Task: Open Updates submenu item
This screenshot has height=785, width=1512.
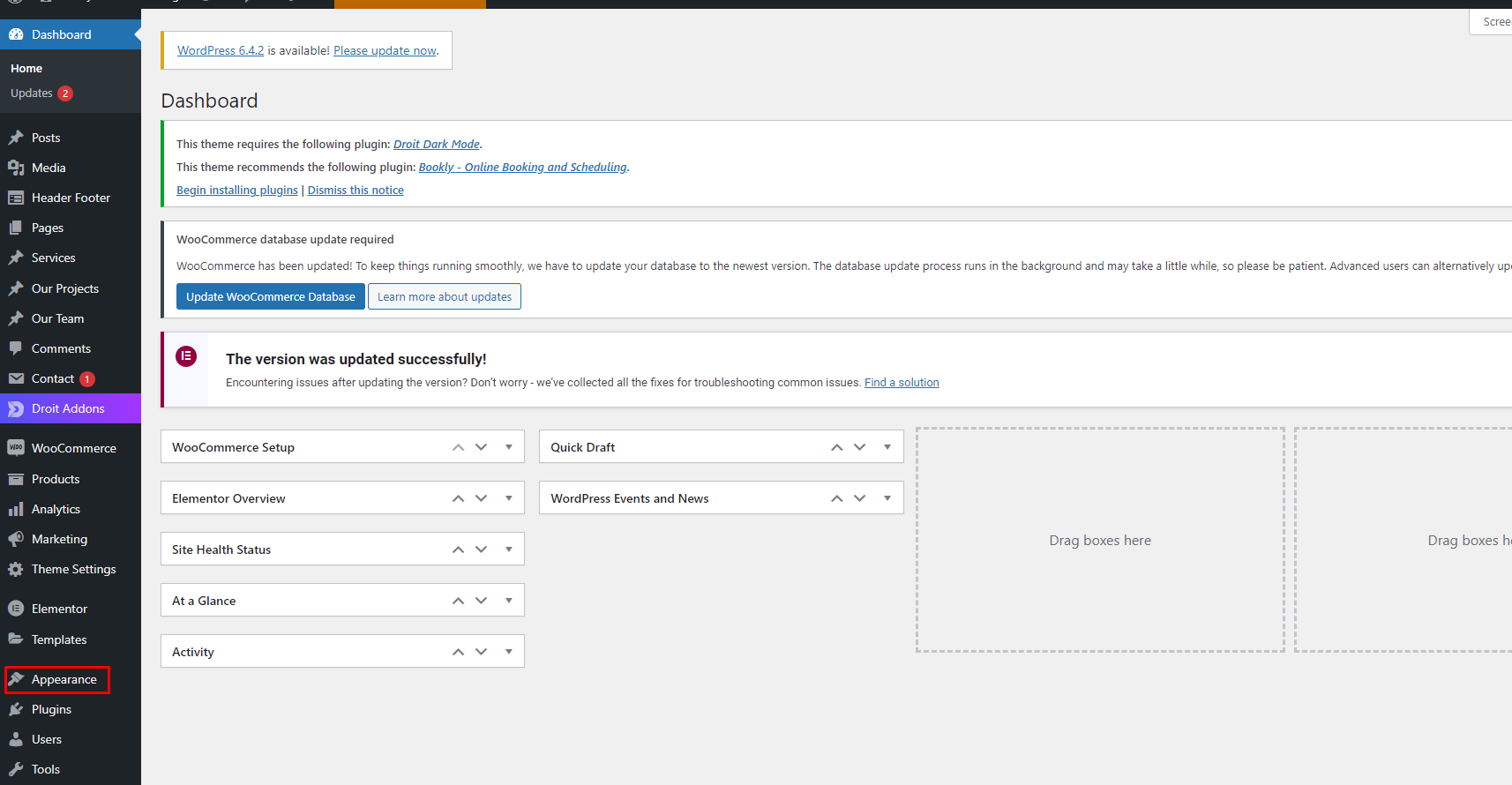Action: click(32, 93)
